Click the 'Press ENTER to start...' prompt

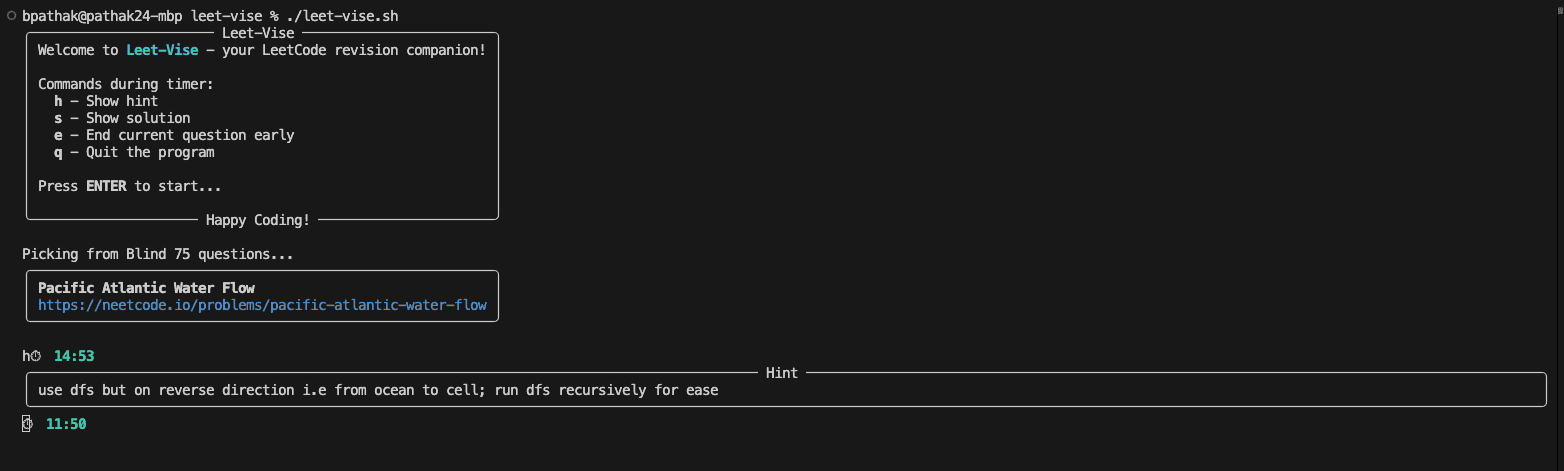point(130,186)
